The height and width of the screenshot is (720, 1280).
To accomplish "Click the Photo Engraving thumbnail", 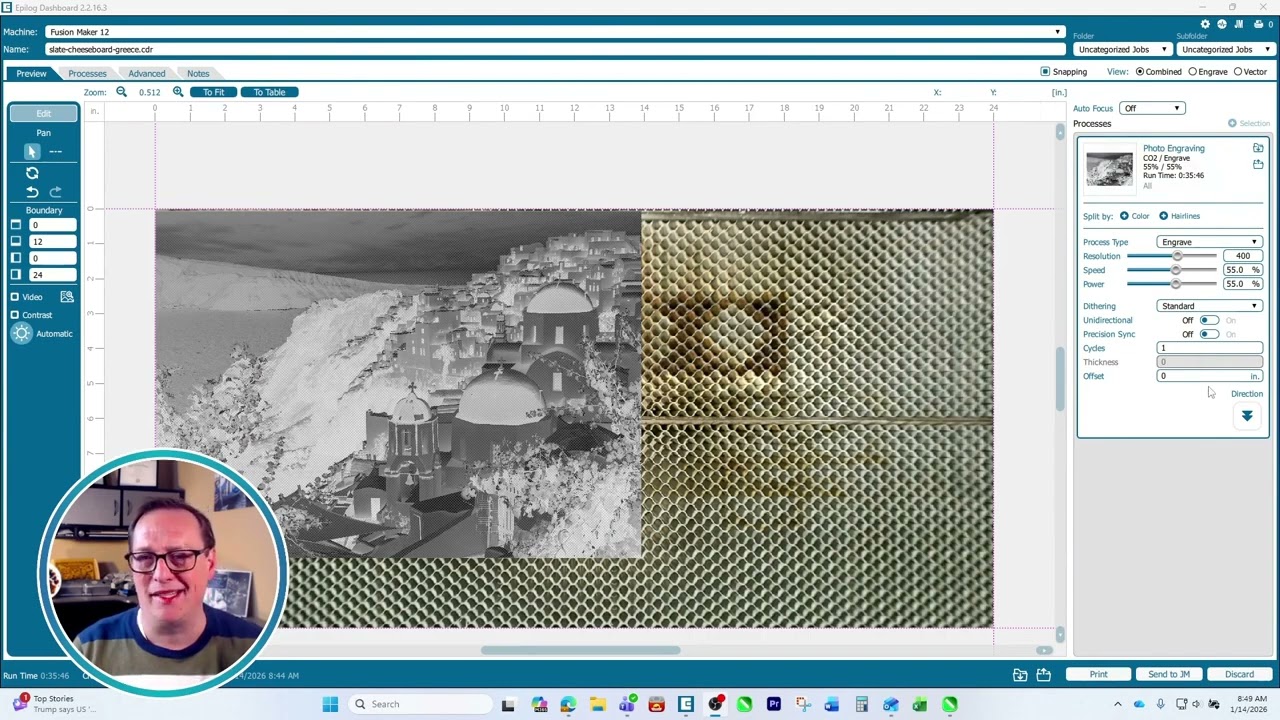I will (x=1110, y=168).
